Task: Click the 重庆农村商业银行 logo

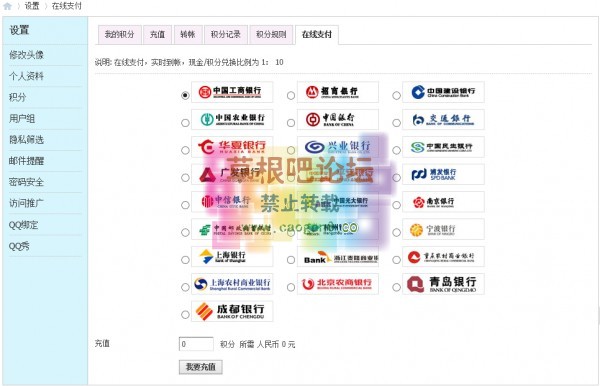Action: click(x=443, y=256)
